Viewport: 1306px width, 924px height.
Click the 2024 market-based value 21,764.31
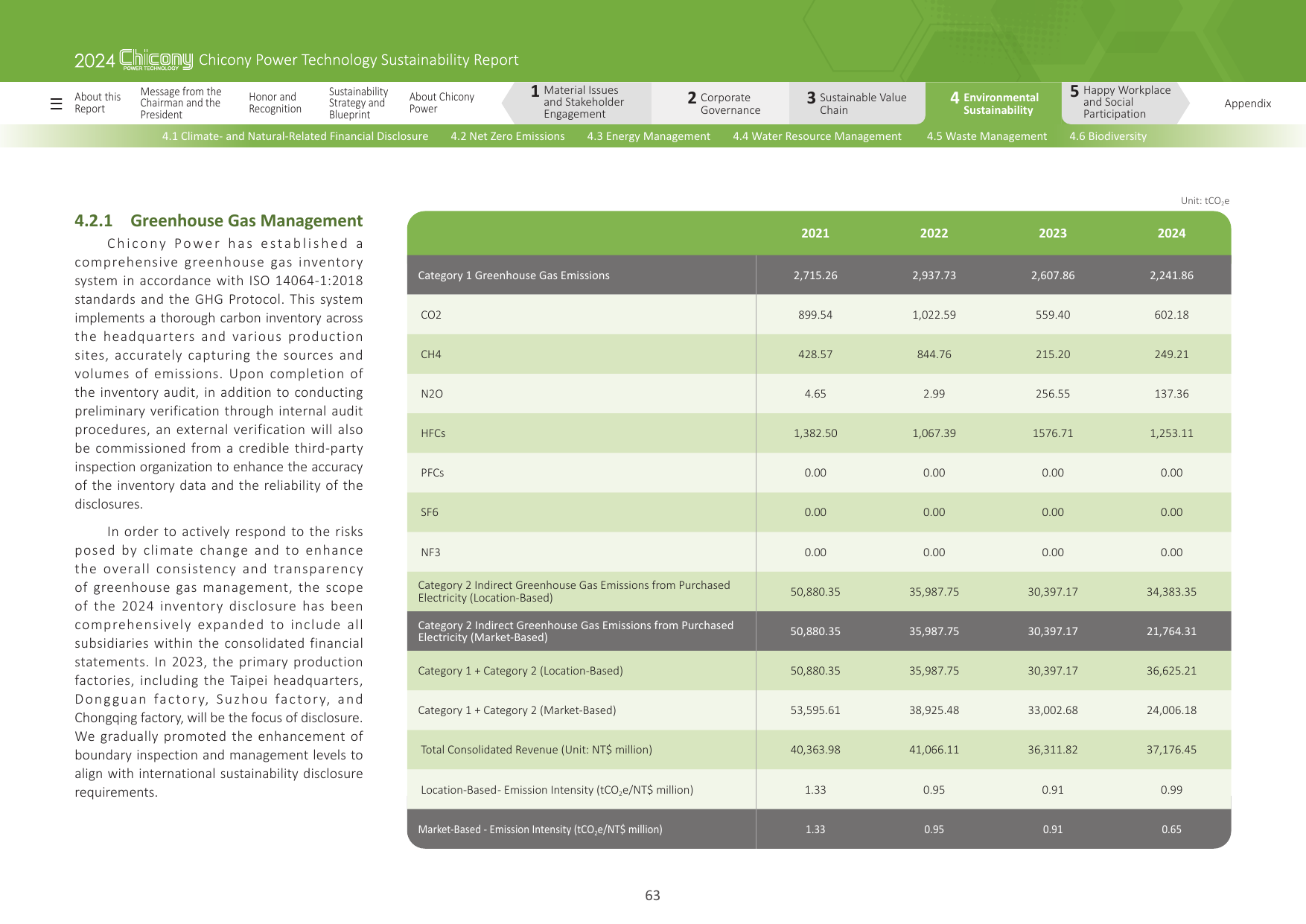click(1171, 631)
